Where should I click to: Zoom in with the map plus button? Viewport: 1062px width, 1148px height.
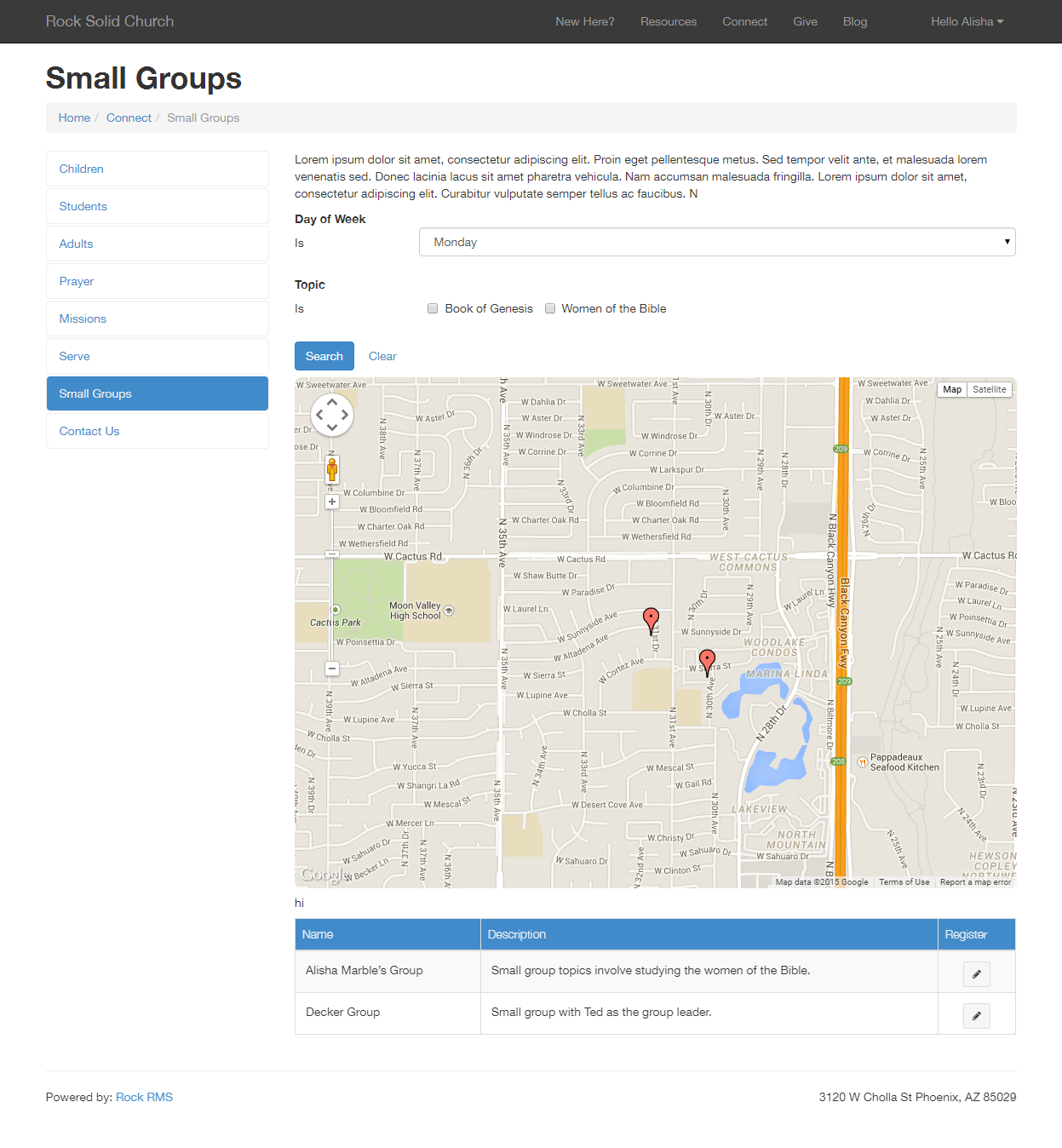click(332, 502)
